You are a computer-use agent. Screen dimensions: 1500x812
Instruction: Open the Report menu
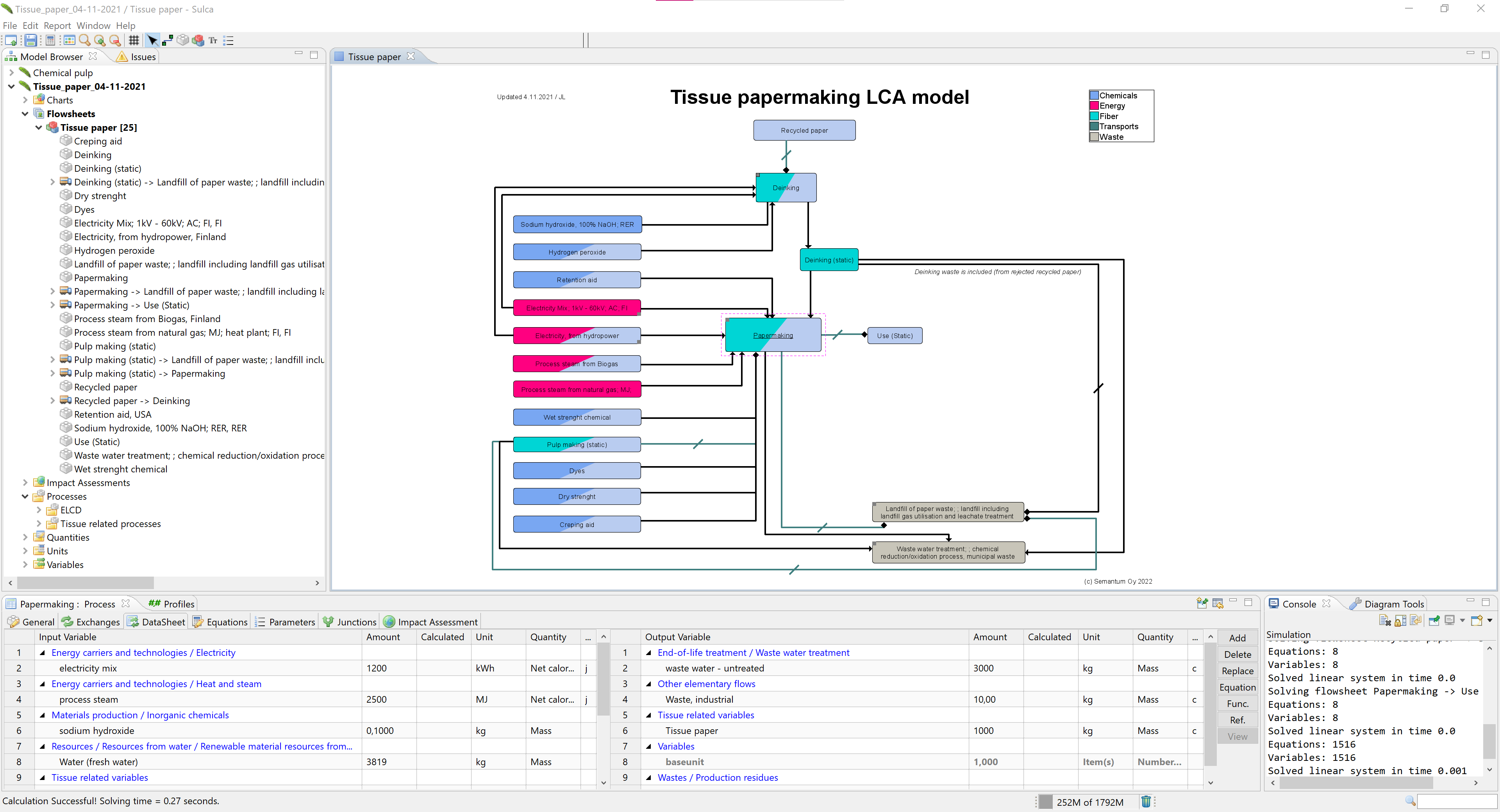click(57, 26)
